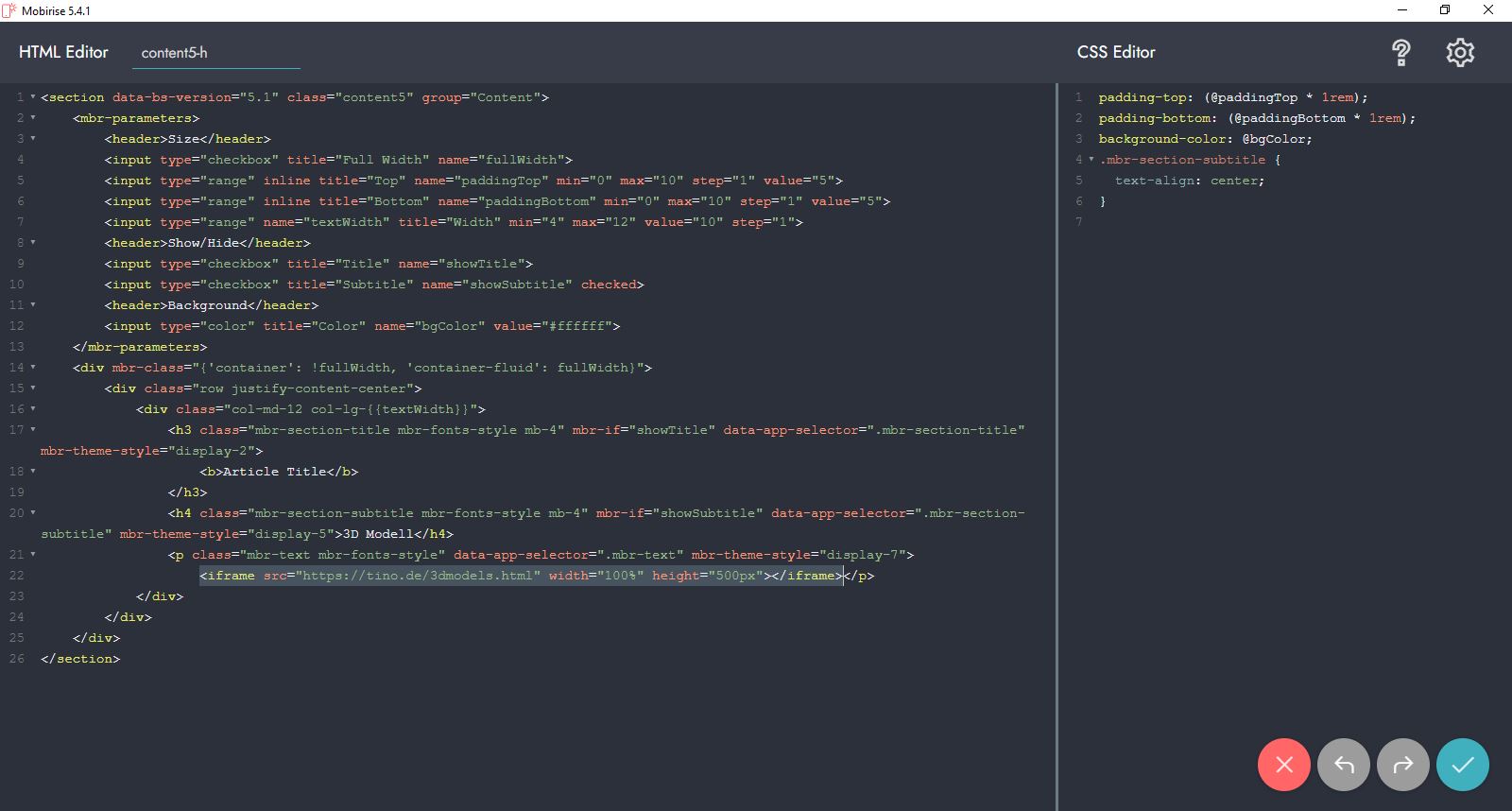The height and width of the screenshot is (811, 1512).
Task: Collapse the section tag on line 1
Action: pos(33,97)
